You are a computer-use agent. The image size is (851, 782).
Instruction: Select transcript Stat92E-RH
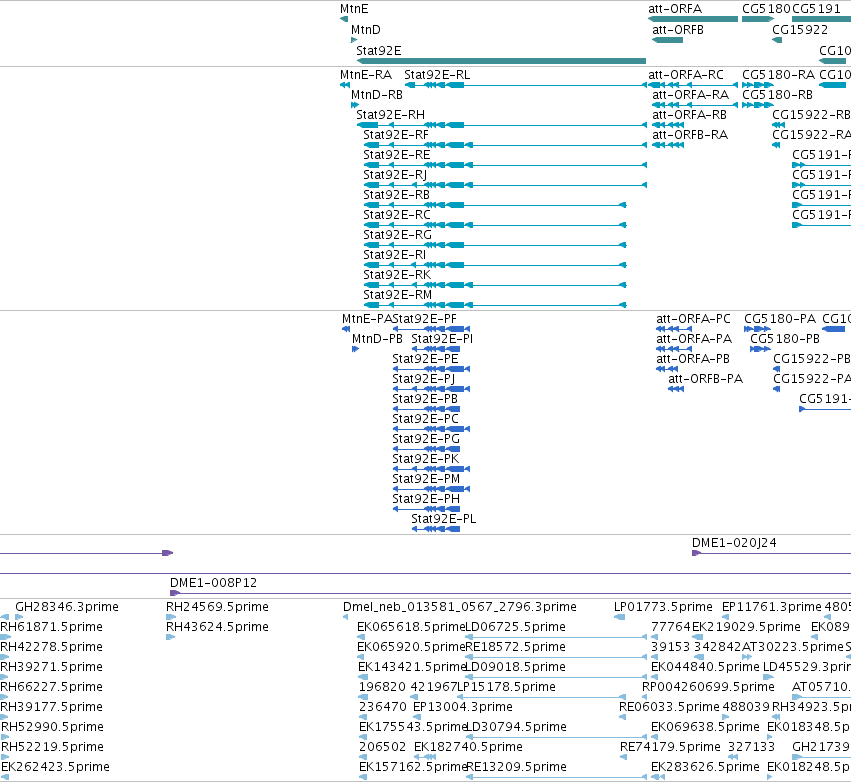[x=391, y=115]
